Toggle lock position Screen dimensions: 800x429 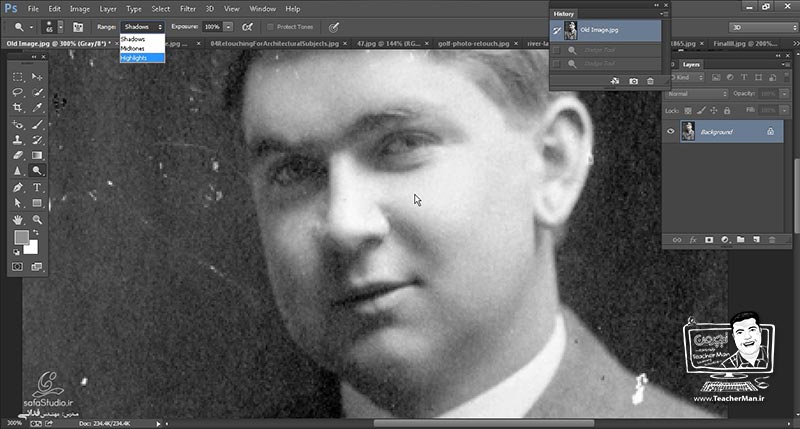point(714,110)
